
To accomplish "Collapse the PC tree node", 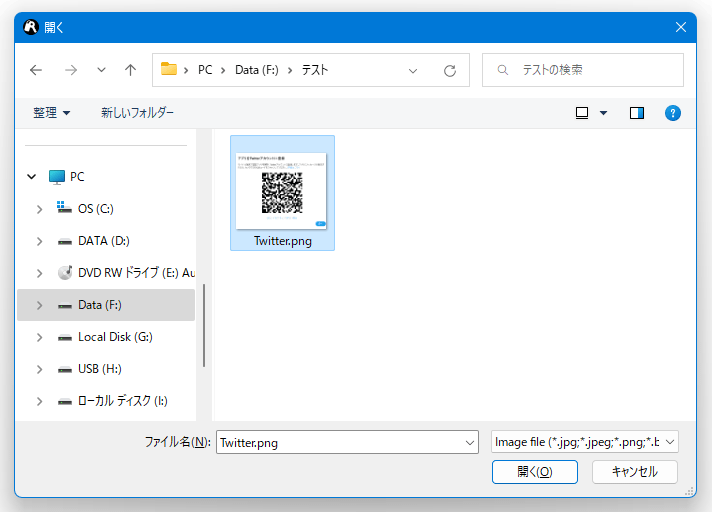I will point(31,177).
